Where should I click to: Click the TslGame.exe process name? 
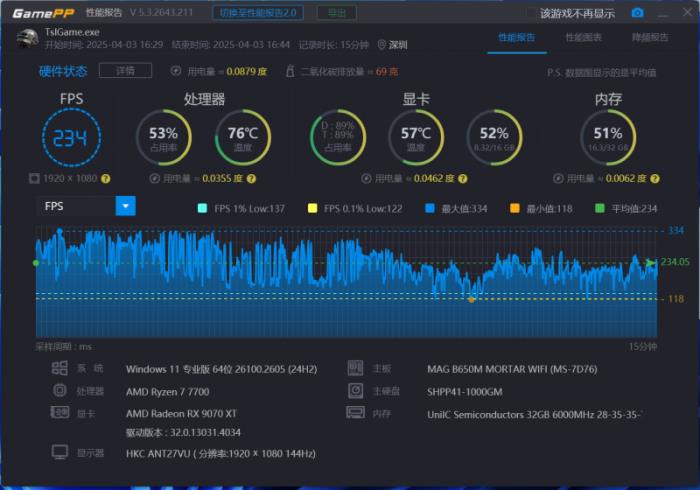pos(72,32)
